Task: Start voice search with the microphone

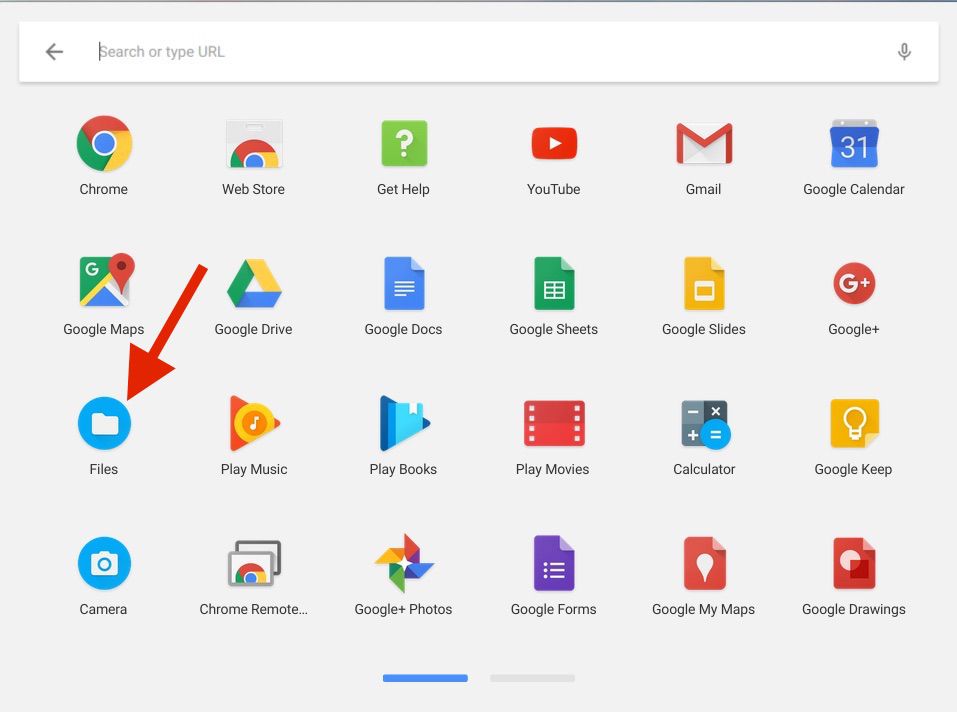Action: 904,51
